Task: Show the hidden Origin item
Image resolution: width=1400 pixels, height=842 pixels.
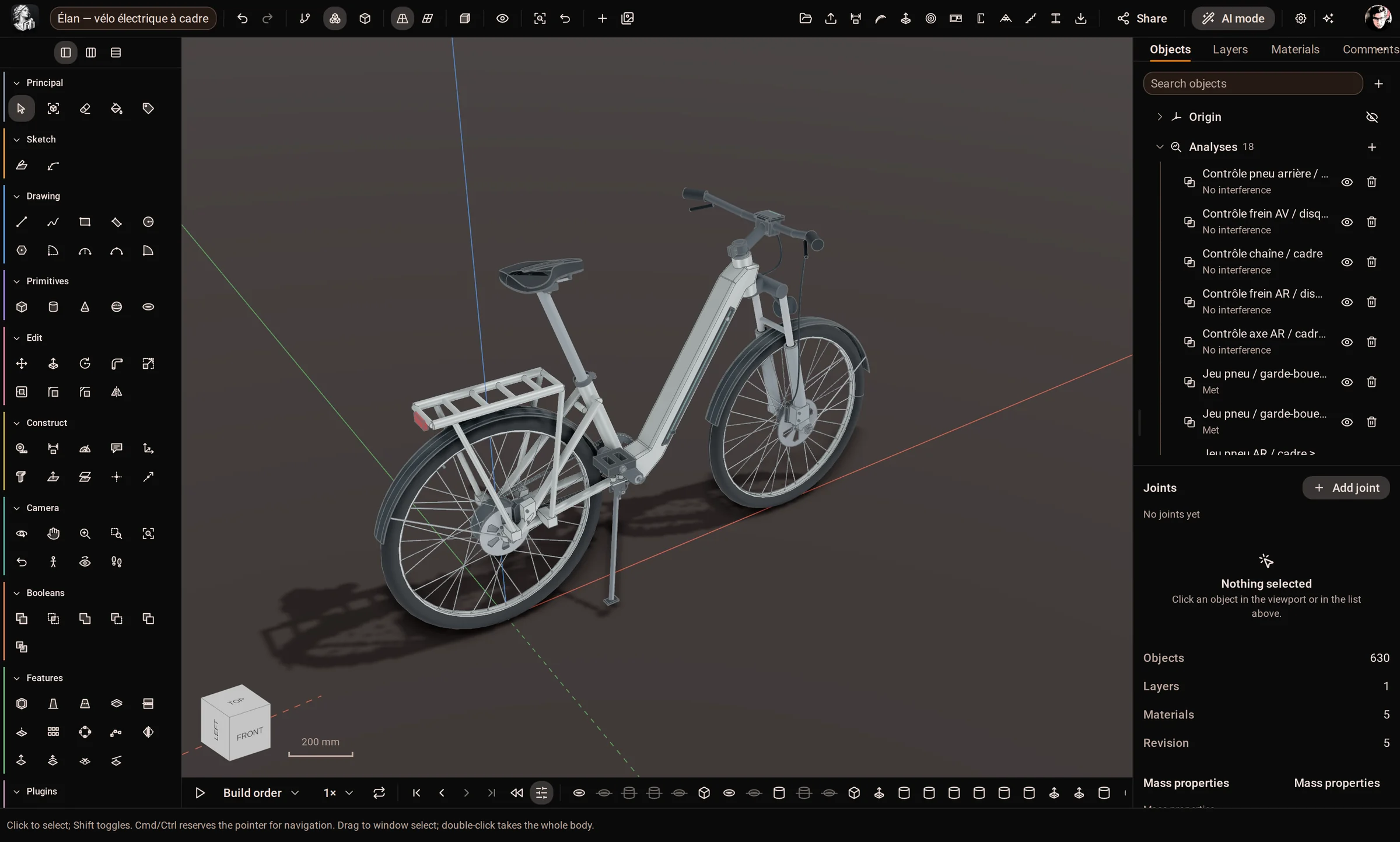Action: (1372, 117)
